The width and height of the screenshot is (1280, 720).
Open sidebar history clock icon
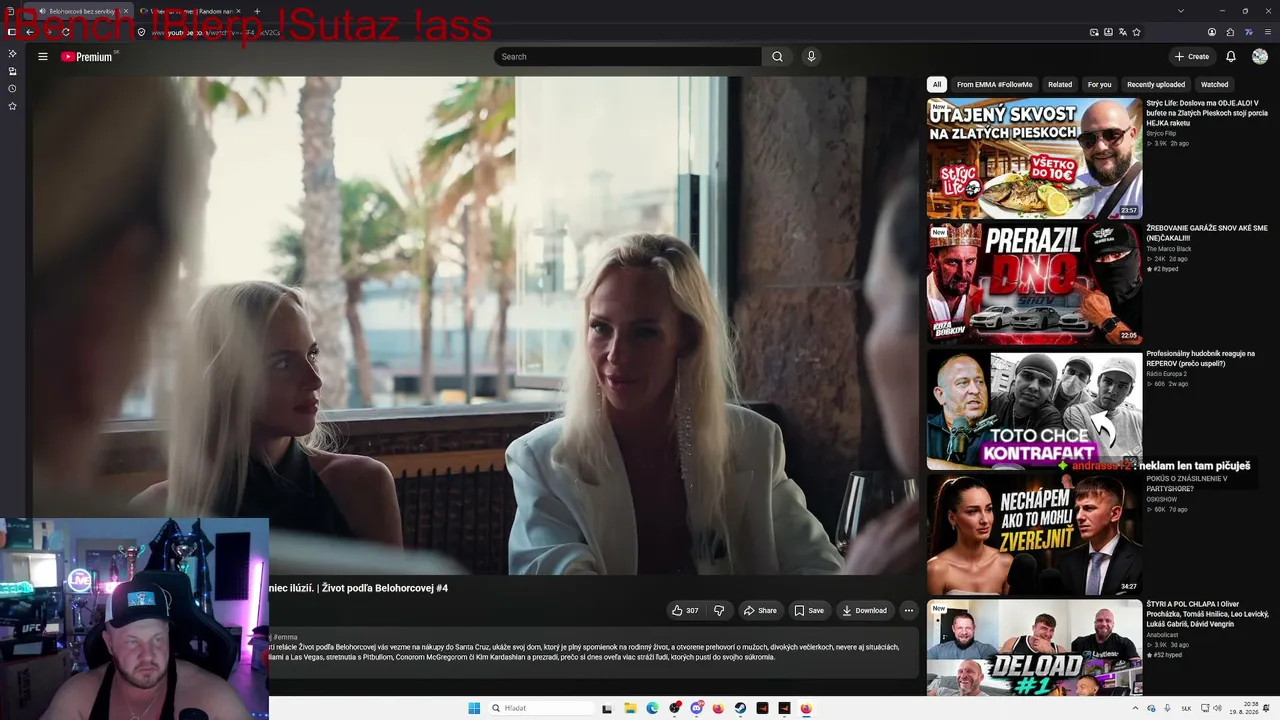pos(12,88)
